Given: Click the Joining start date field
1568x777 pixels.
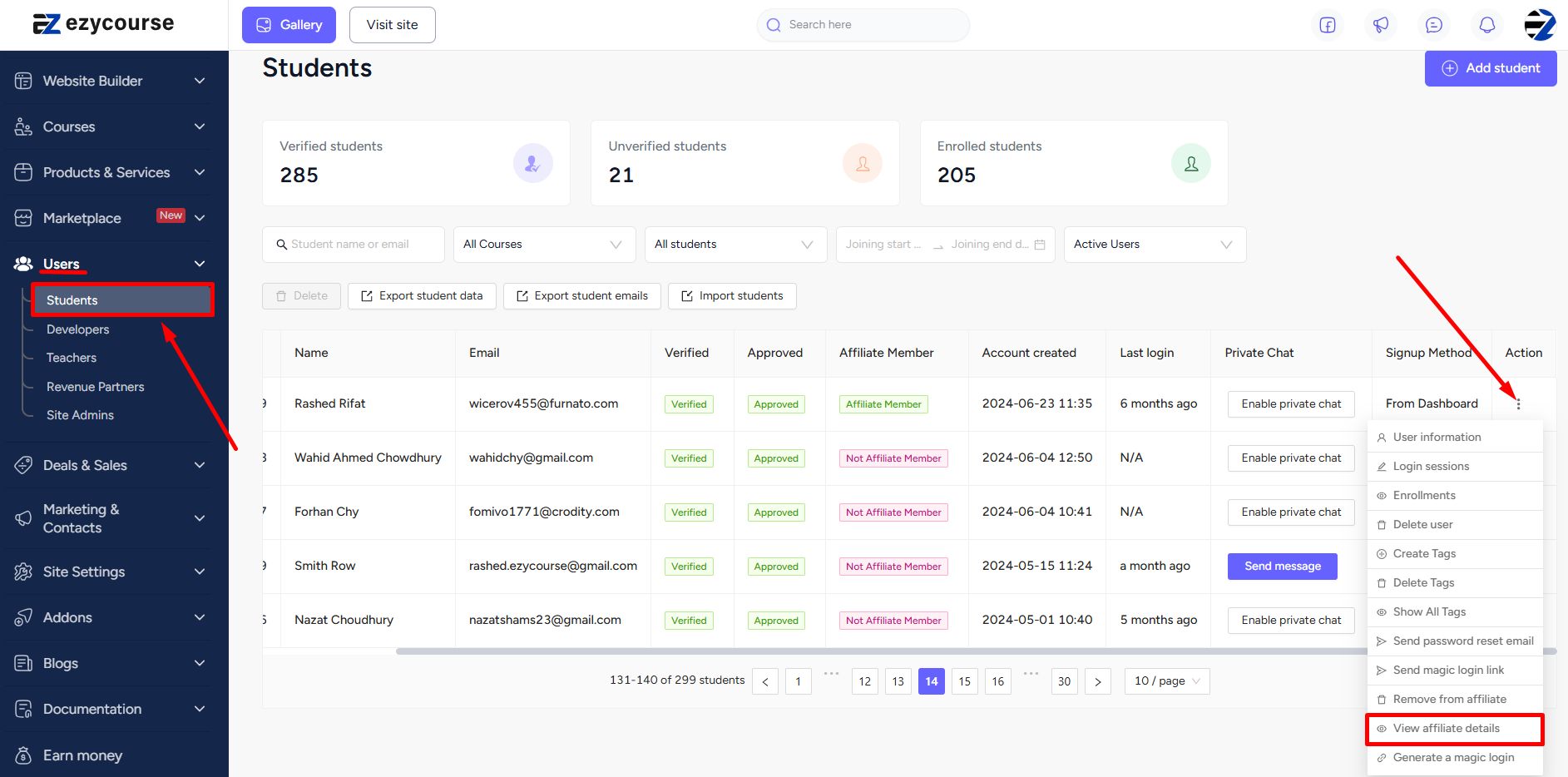Looking at the screenshot, I should [x=884, y=245].
